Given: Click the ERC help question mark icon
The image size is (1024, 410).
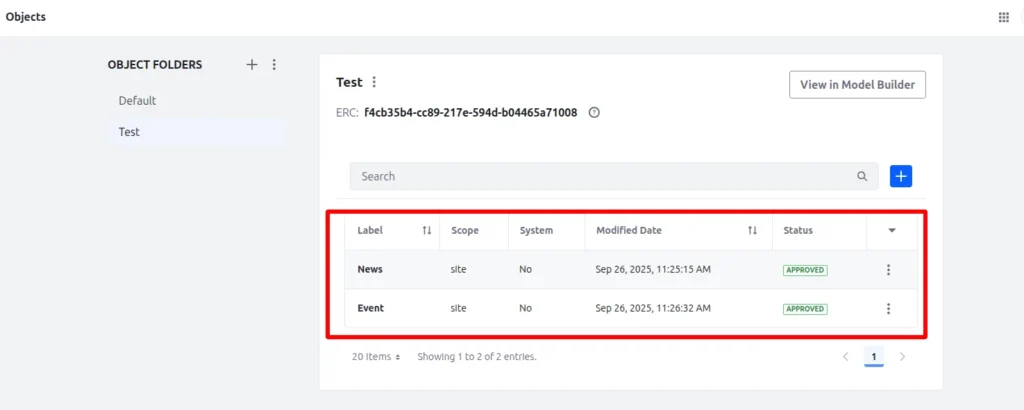Looking at the screenshot, I should (x=594, y=113).
